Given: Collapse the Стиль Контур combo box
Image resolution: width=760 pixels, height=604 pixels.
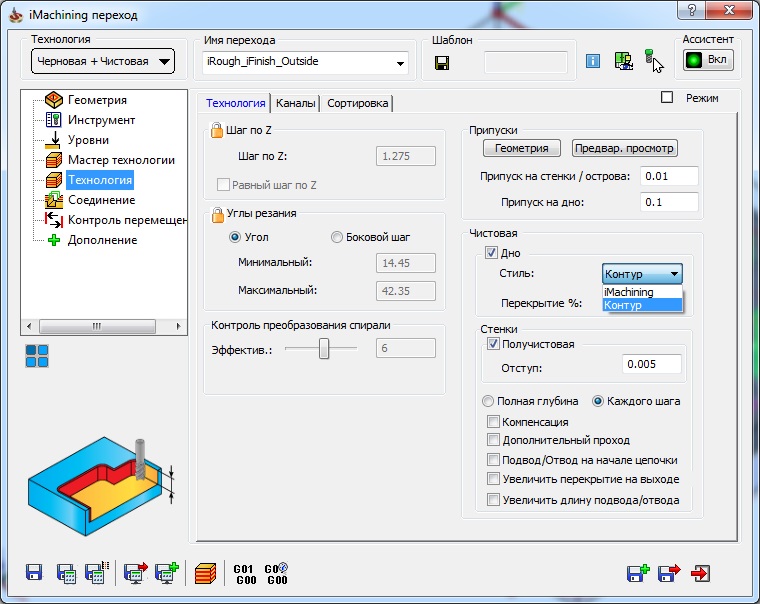Looking at the screenshot, I should pos(642,274).
